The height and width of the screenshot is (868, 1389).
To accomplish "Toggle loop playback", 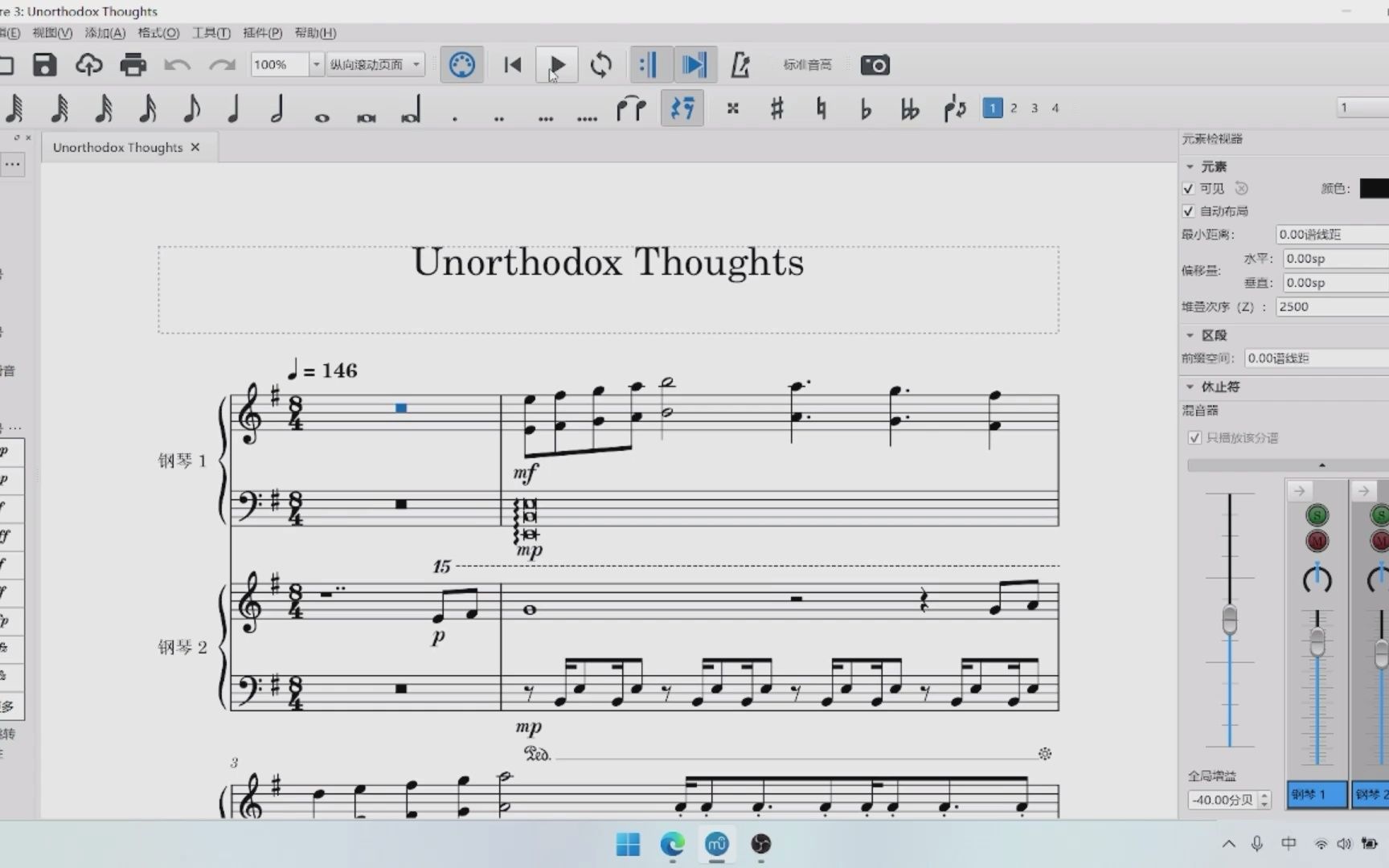I will point(600,64).
